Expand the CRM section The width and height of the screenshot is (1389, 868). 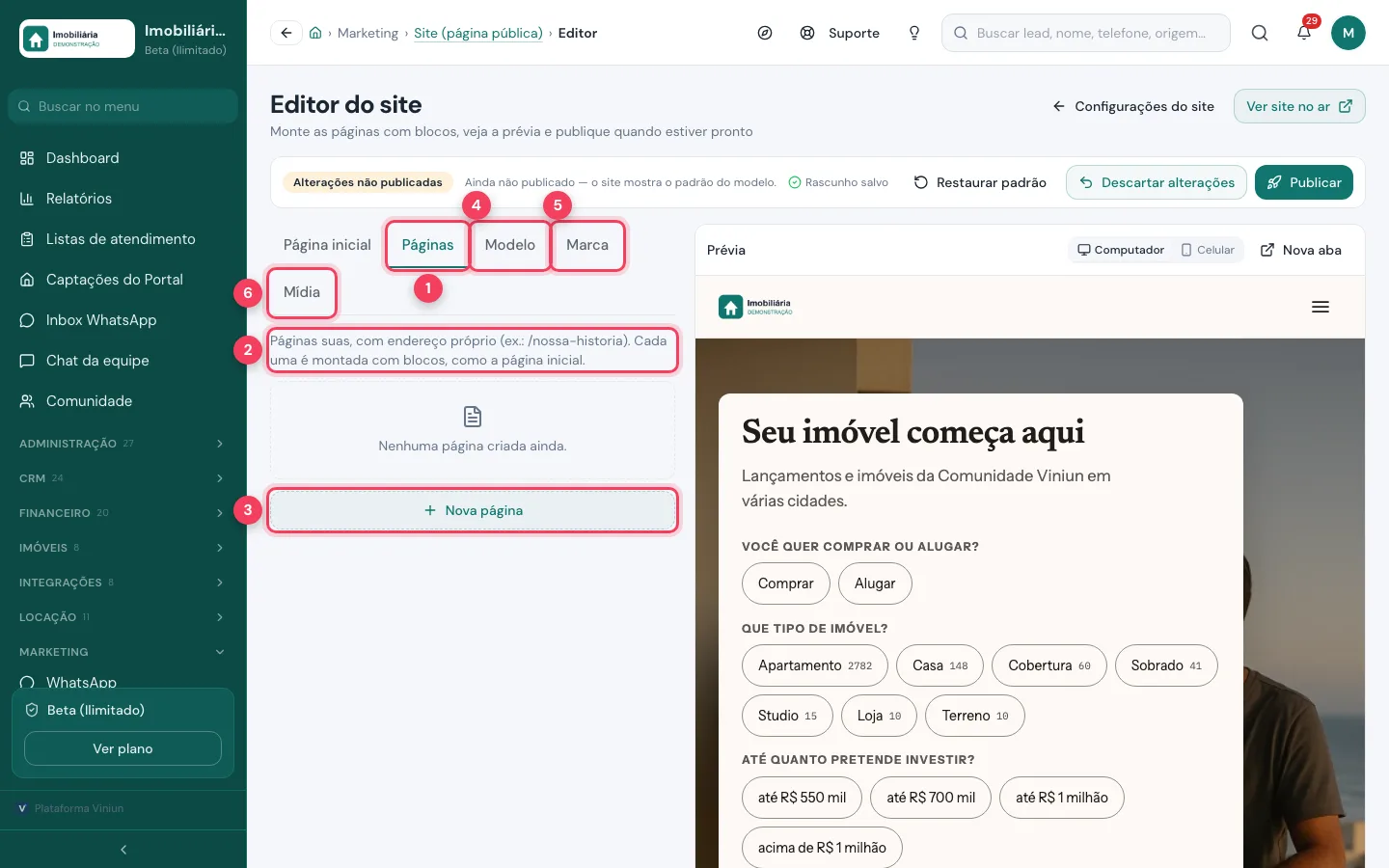click(123, 478)
